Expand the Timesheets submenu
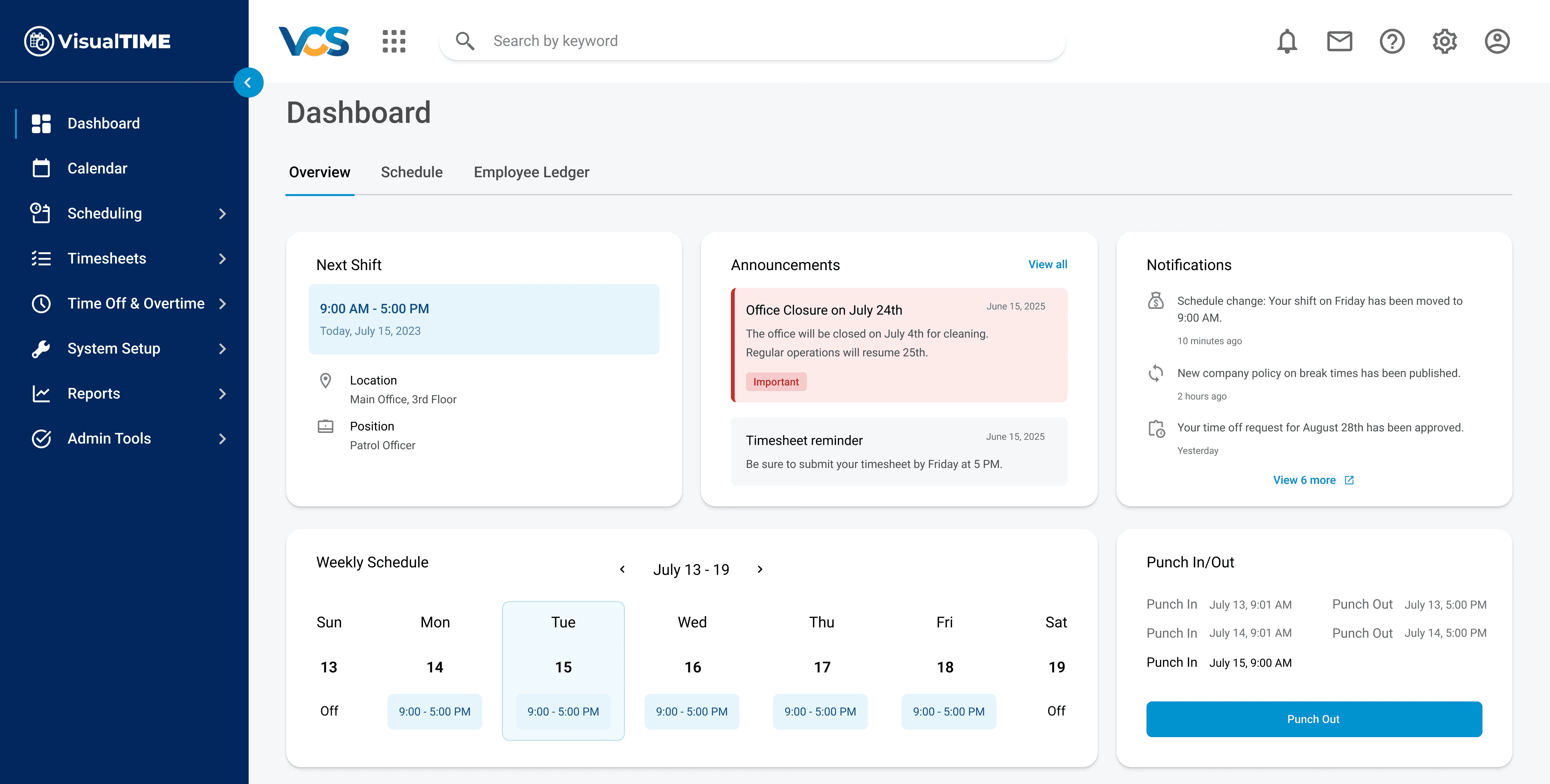The image size is (1550, 784). coord(223,259)
